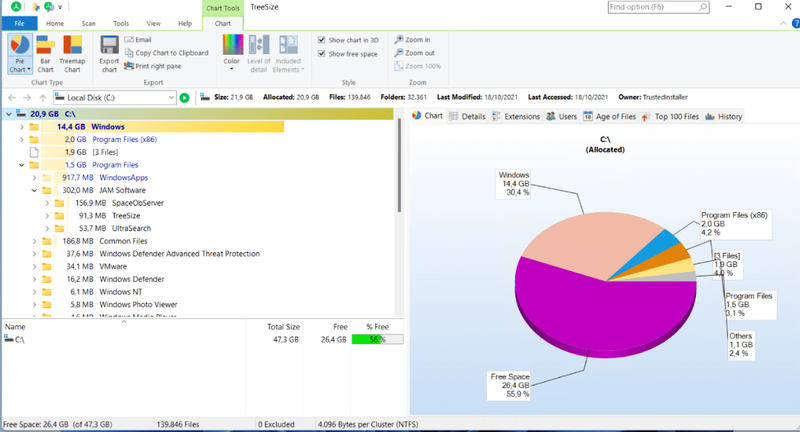Switch to the Bar Chart type

point(45,54)
